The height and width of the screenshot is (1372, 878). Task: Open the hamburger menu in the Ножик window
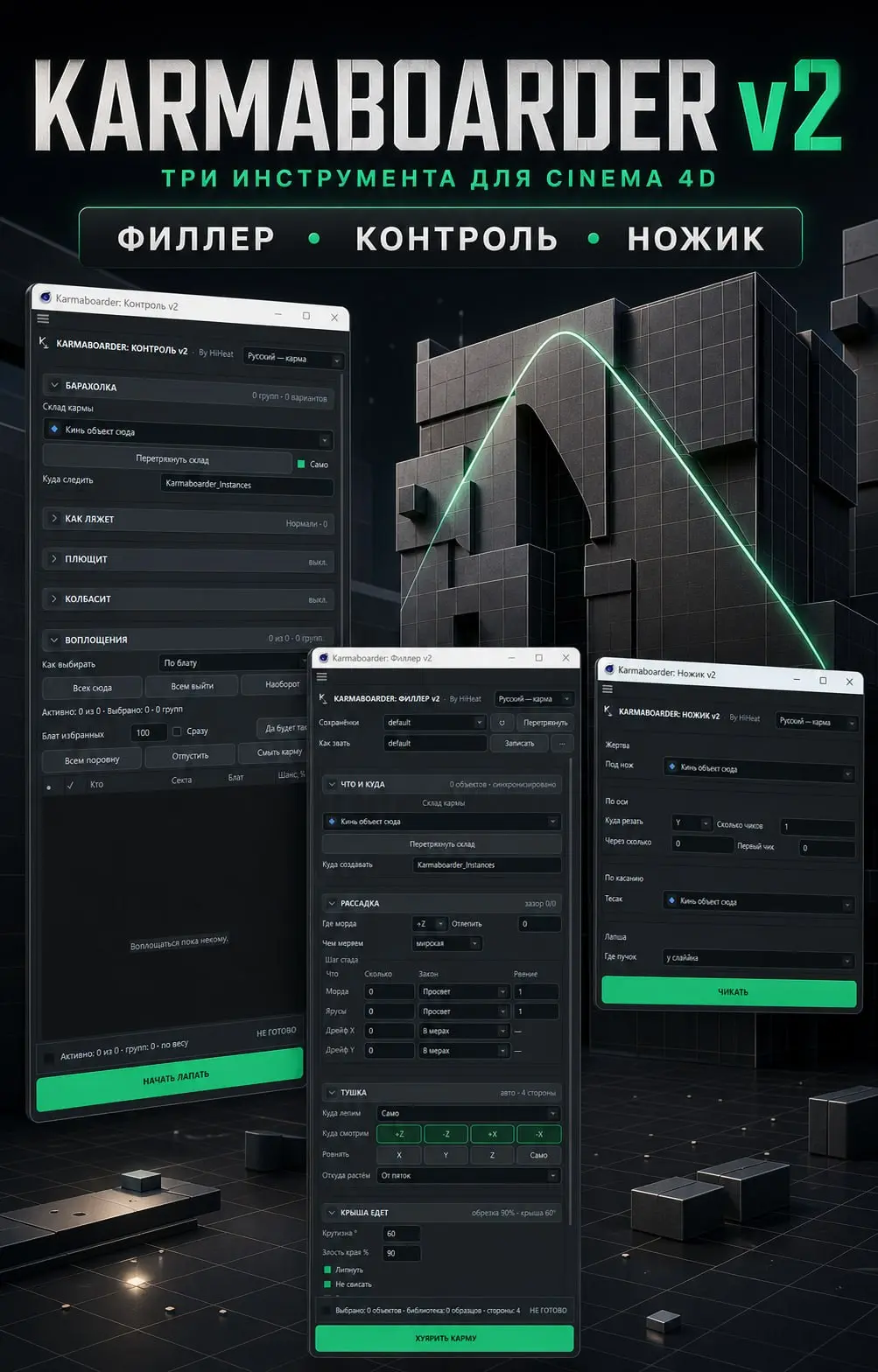(607, 689)
